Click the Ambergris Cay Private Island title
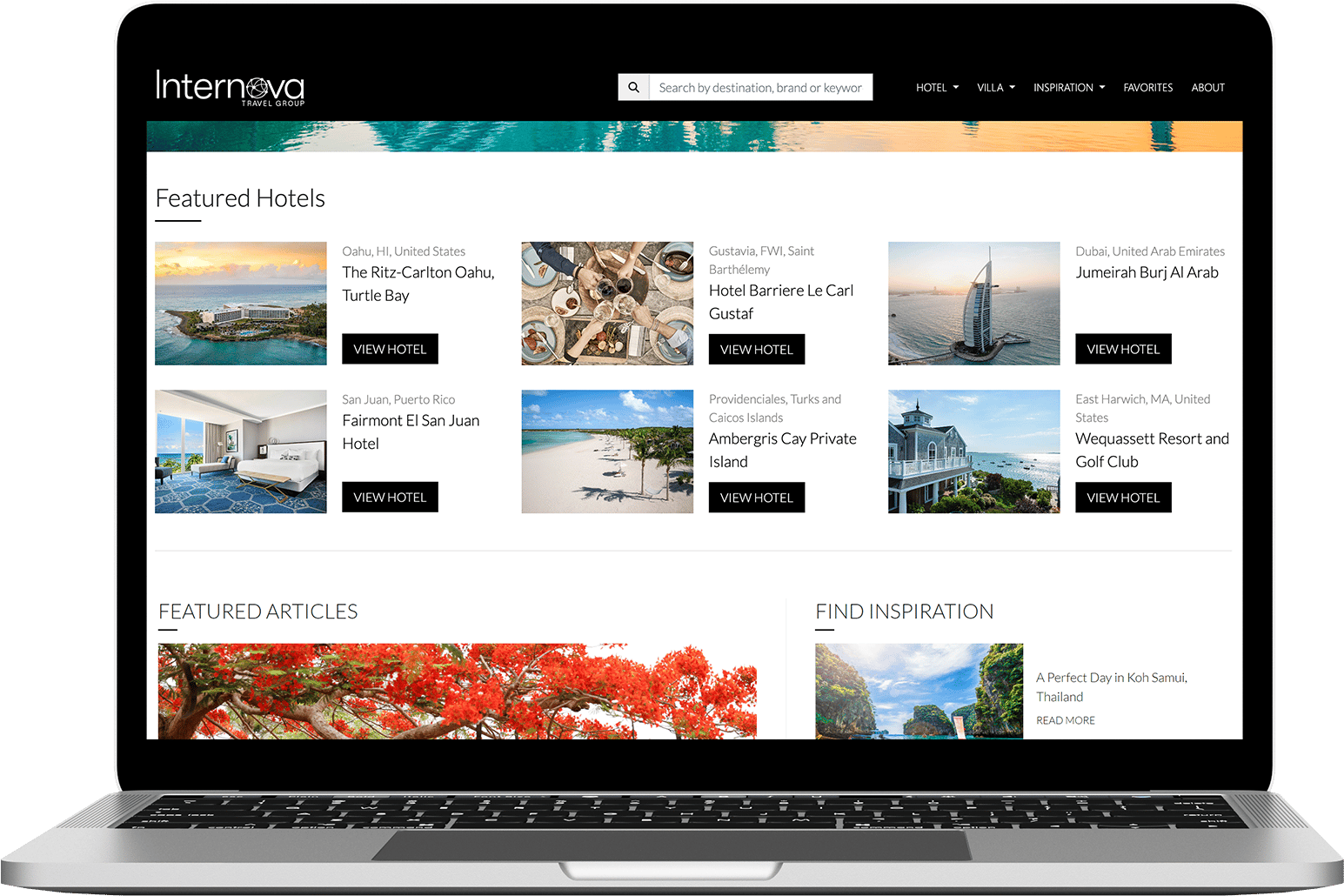Screen dimensions: 1344x896 783,450
